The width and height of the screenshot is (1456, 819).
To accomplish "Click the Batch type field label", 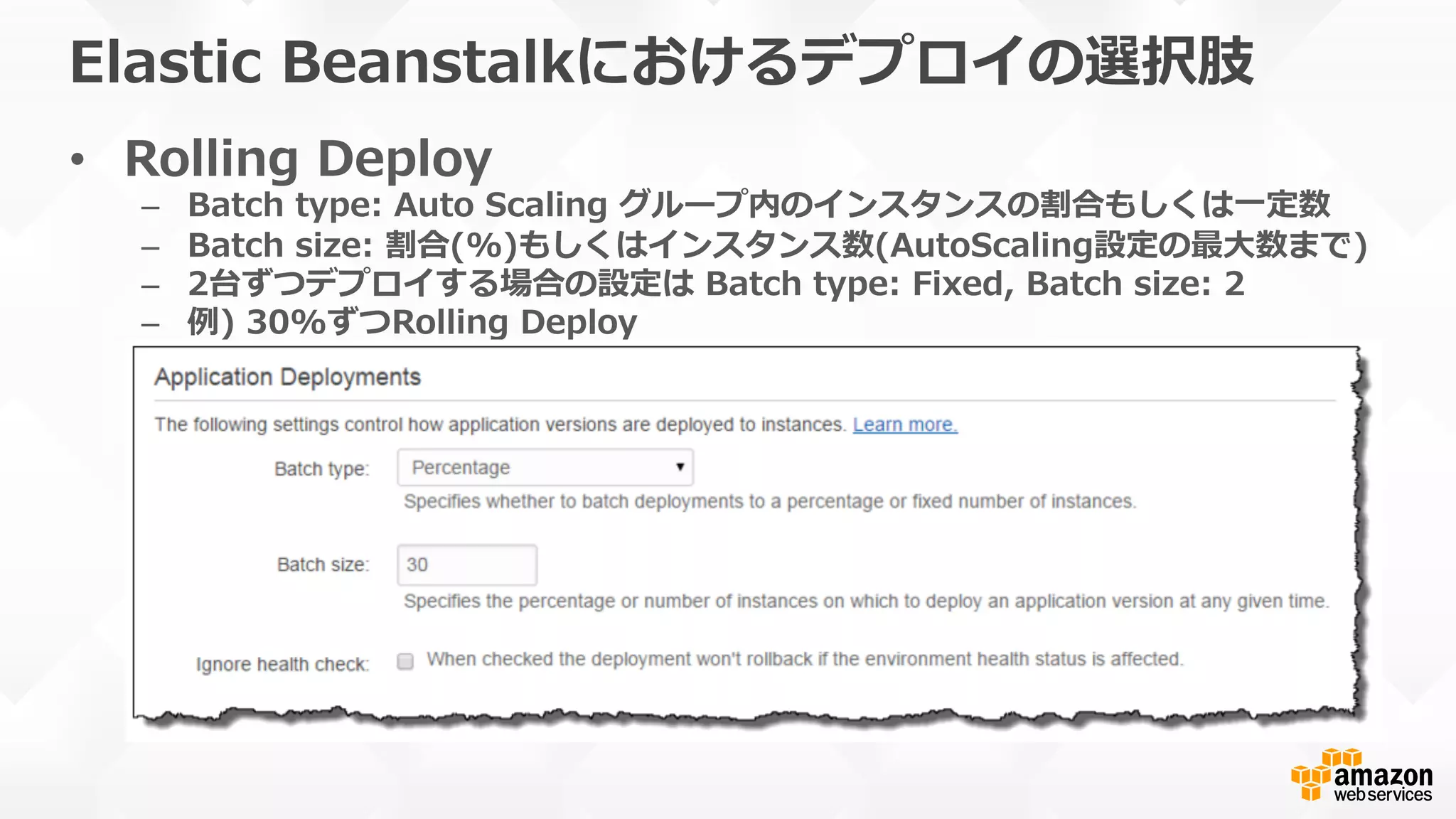I will [x=321, y=469].
